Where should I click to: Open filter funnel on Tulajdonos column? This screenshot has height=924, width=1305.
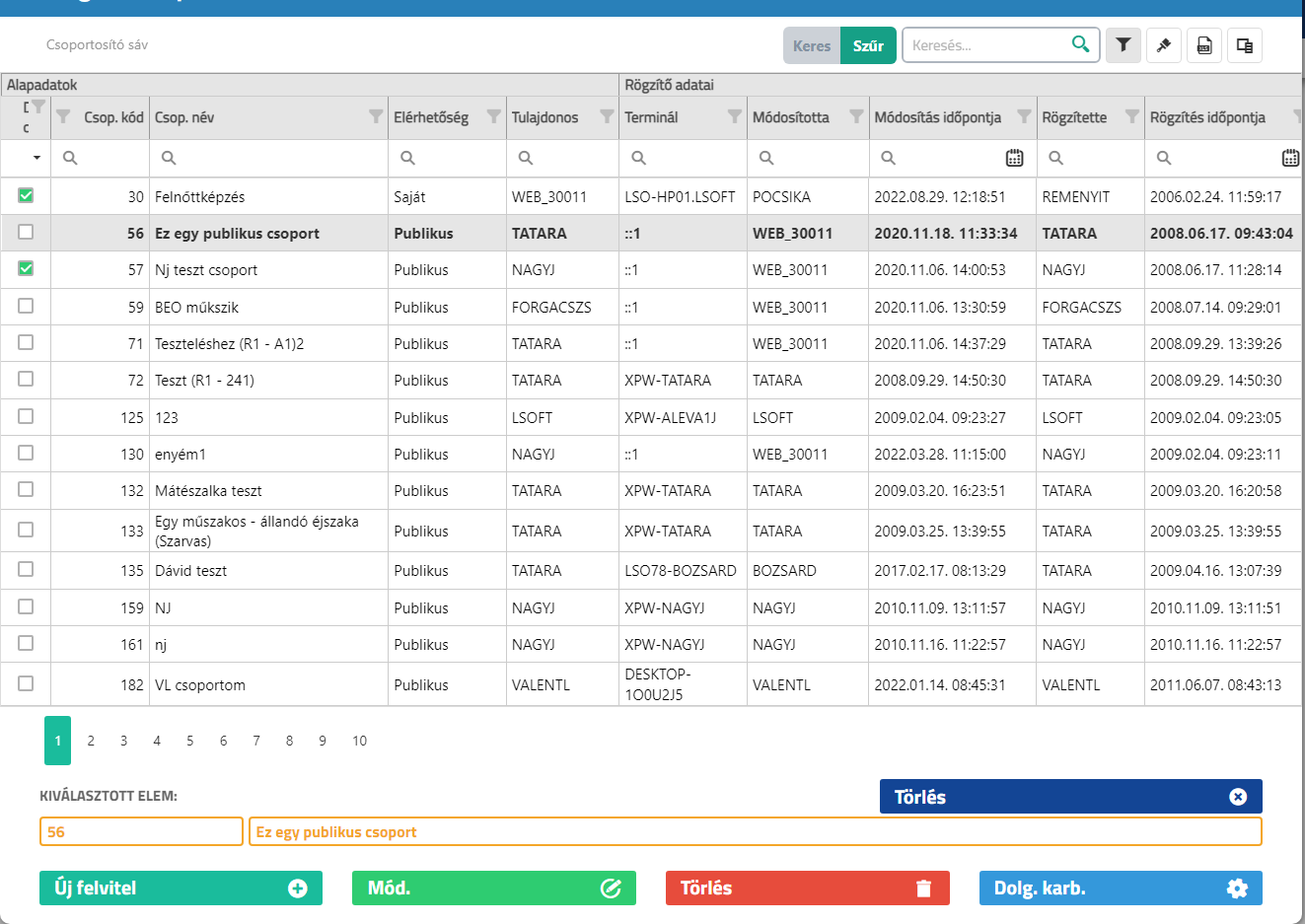[x=607, y=116]
